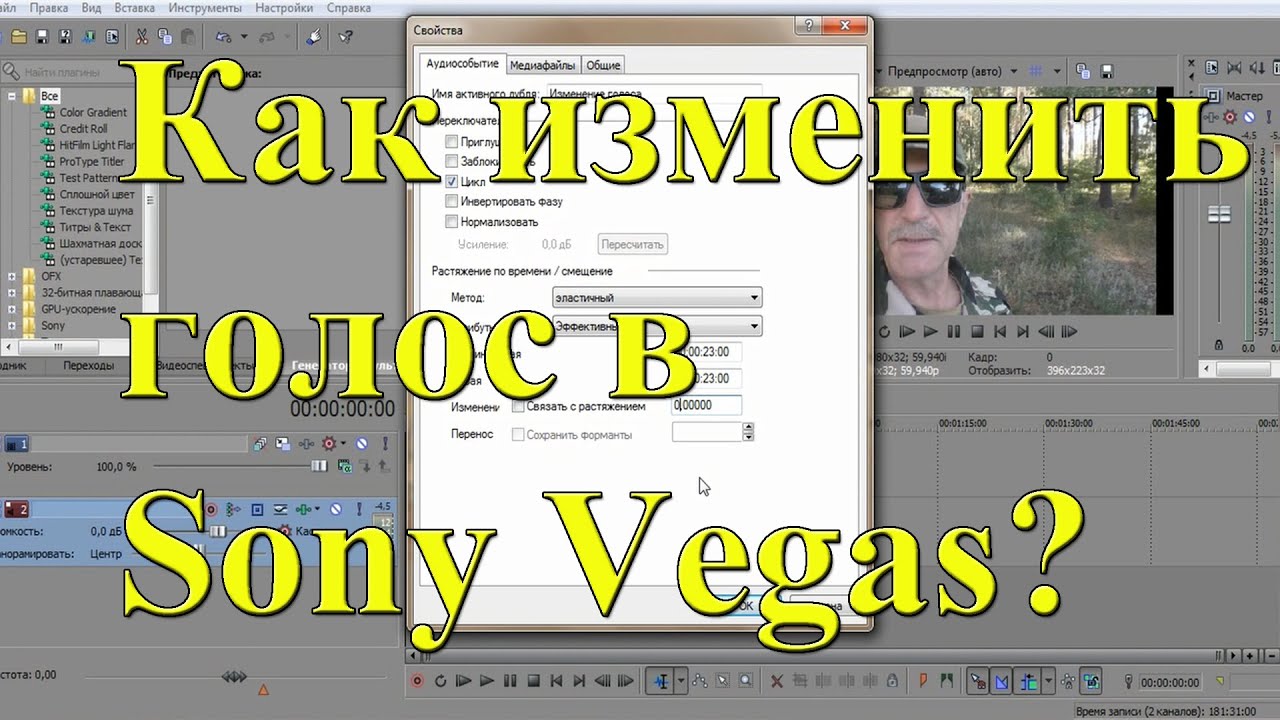The height and width of the screenshot is (720, 1280).
Task: Click the Open project folder icon
Action: (x=18, y=37)
